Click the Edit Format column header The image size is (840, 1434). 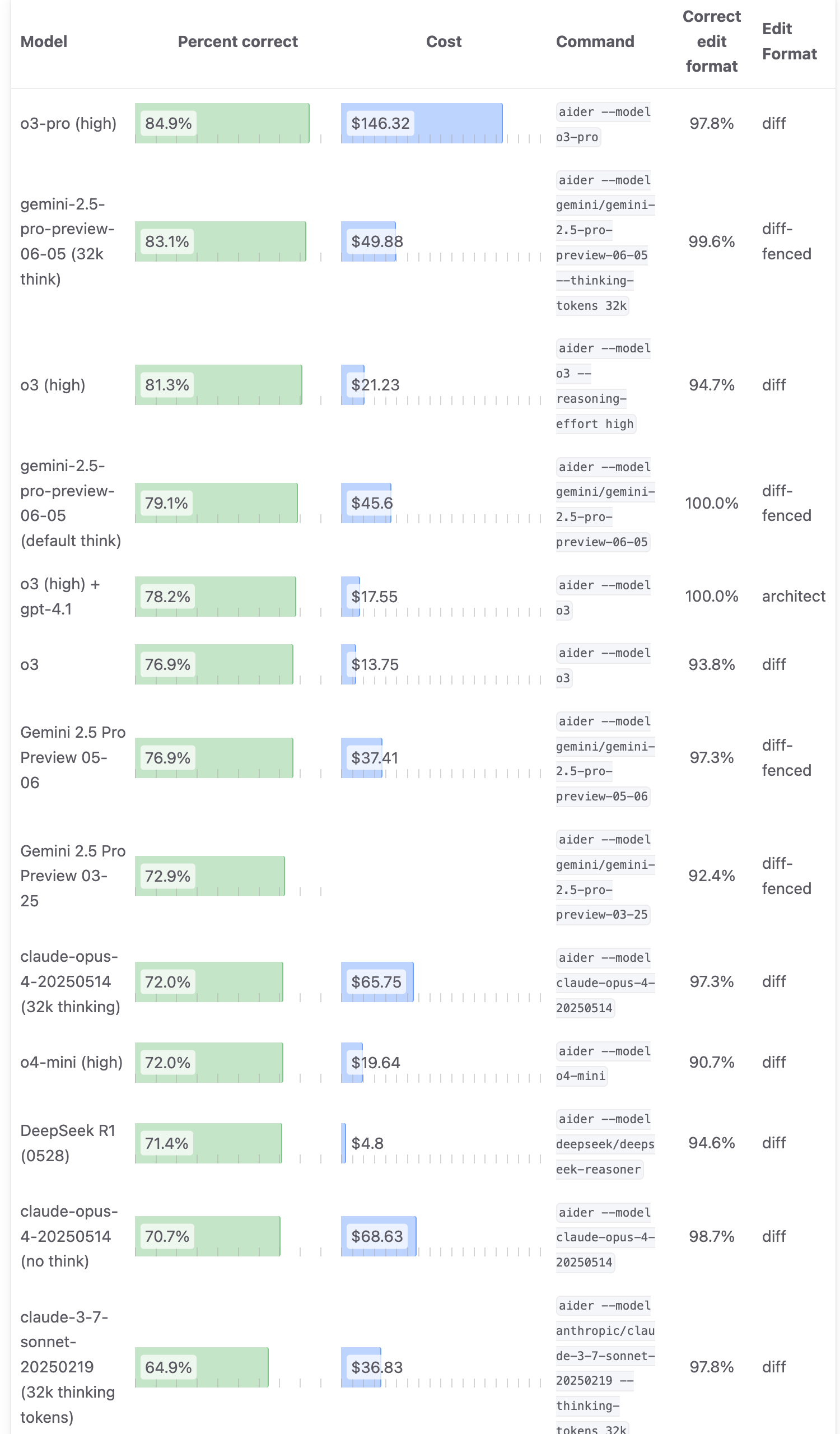[x=790, y=41]
